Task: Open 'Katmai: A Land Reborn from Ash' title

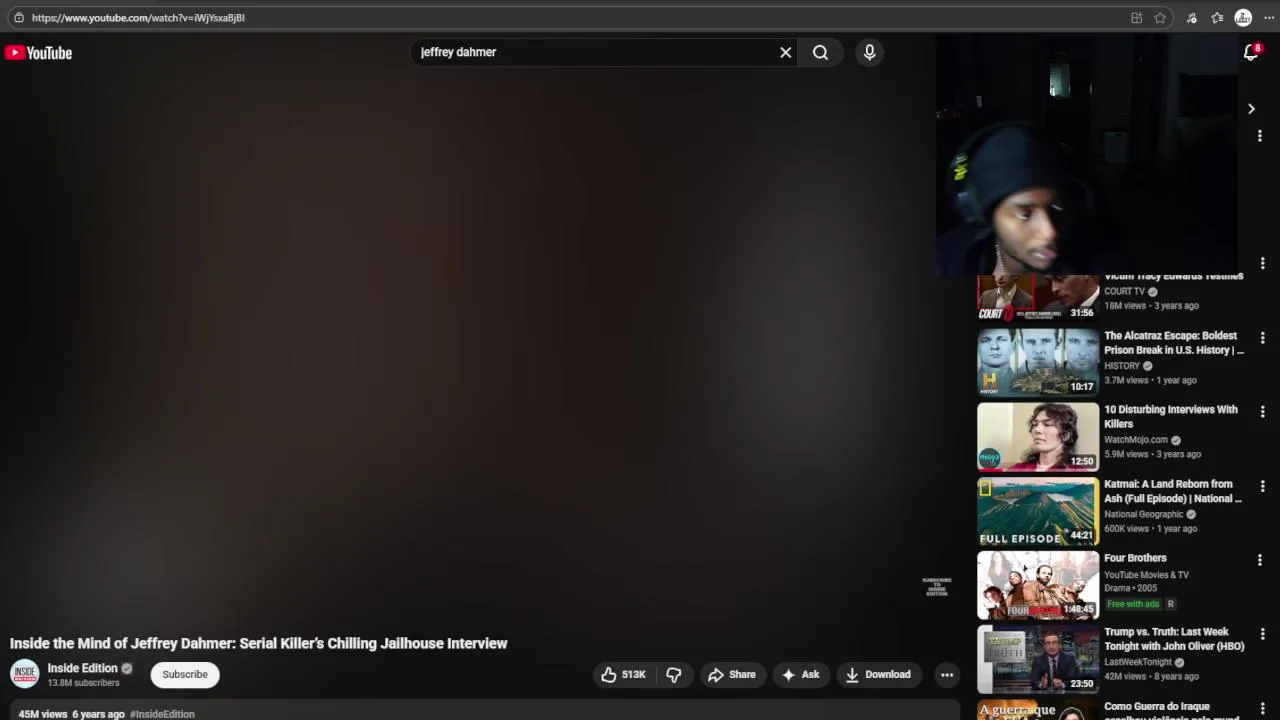Action: pyautogui.click(x=1173, y=491)
